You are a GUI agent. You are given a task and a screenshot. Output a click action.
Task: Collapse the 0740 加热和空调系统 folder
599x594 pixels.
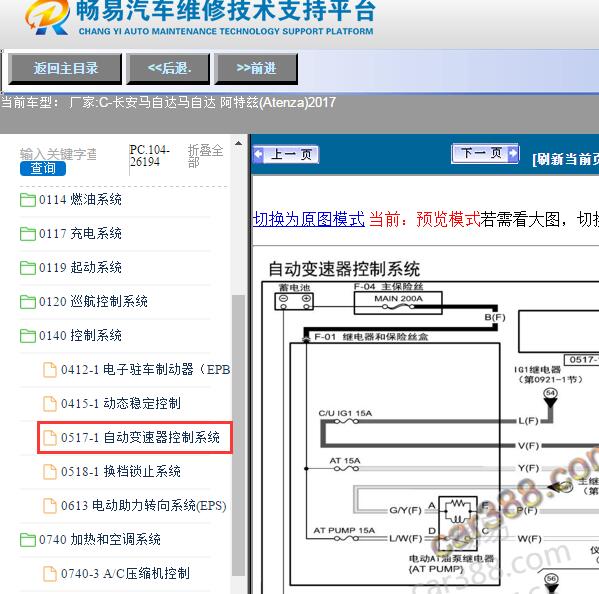[99, 539]
